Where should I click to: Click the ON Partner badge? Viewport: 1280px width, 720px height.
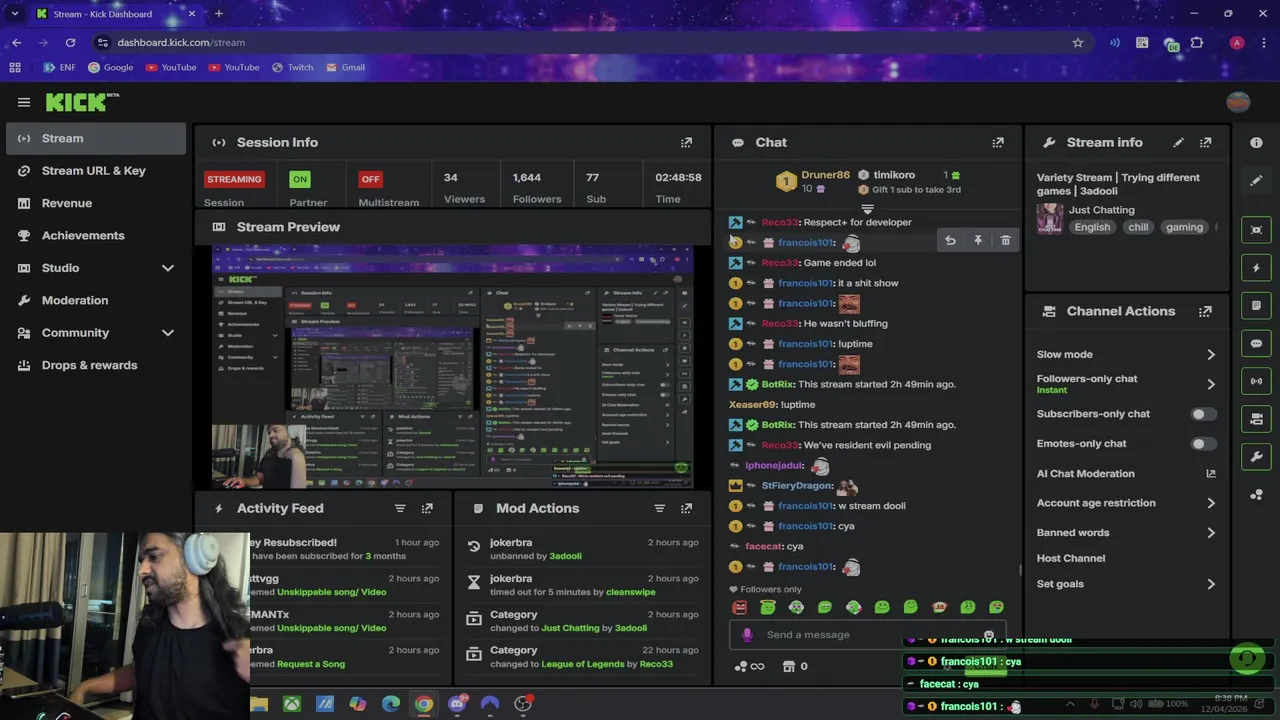[299, 179]
